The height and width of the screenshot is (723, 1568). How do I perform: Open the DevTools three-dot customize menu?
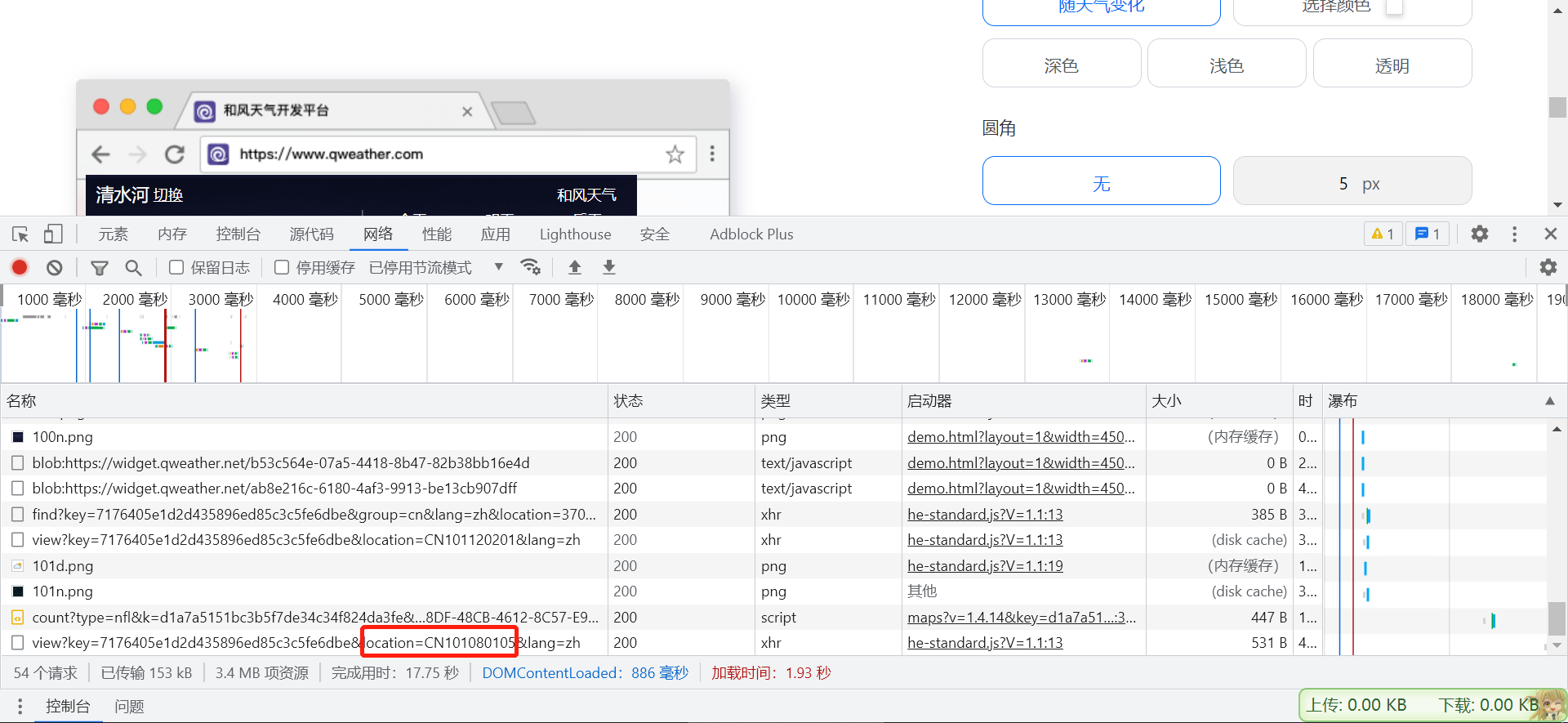[1514, 234]
